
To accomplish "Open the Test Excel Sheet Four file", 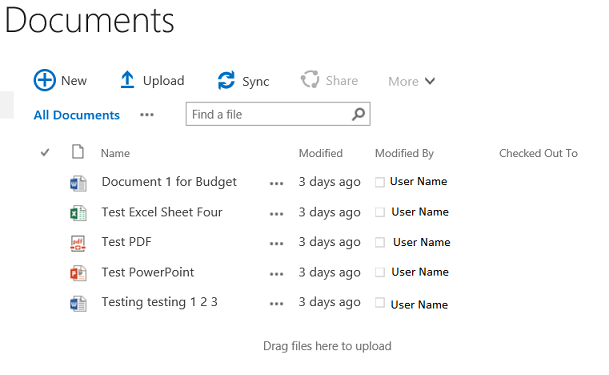I will coord(162,212).
